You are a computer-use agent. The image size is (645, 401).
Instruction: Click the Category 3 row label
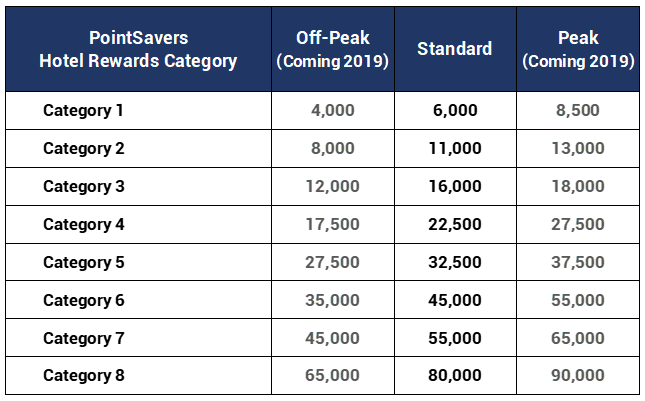click(84, 186)
